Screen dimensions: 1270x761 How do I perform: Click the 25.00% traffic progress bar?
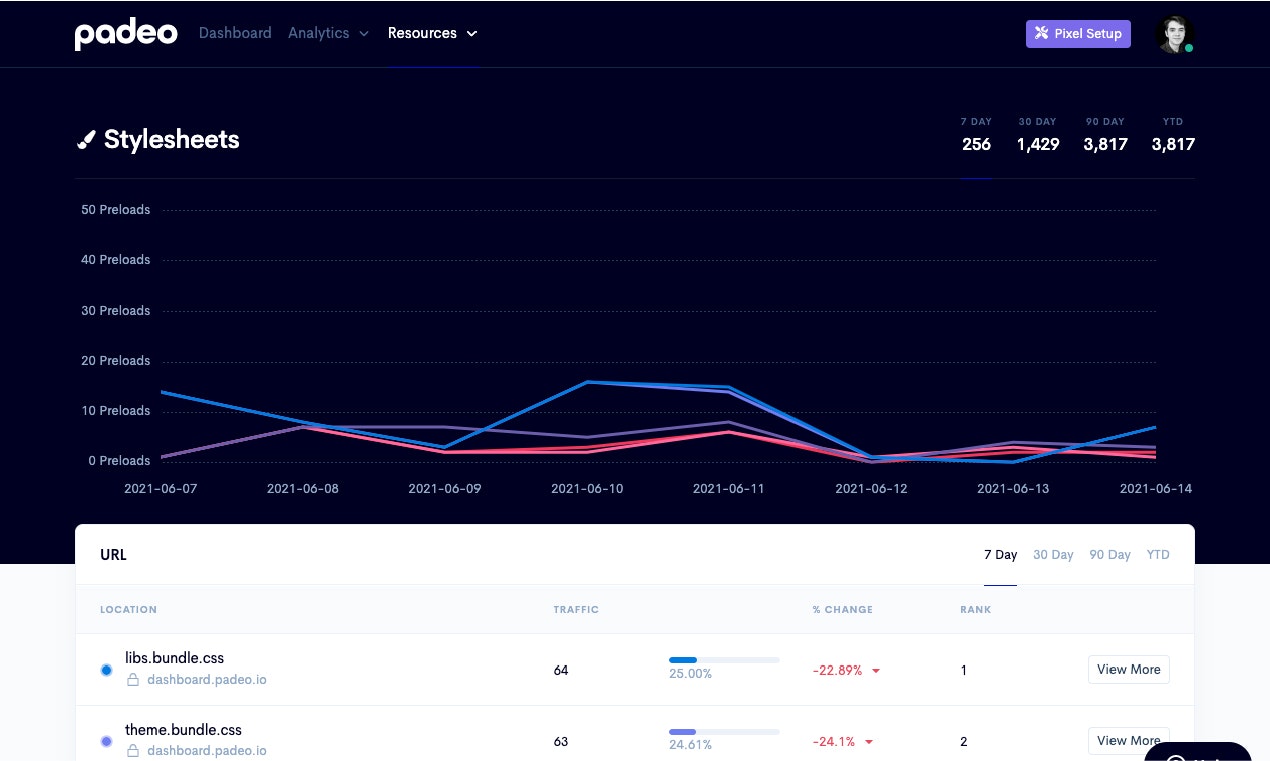pos(724,660)
